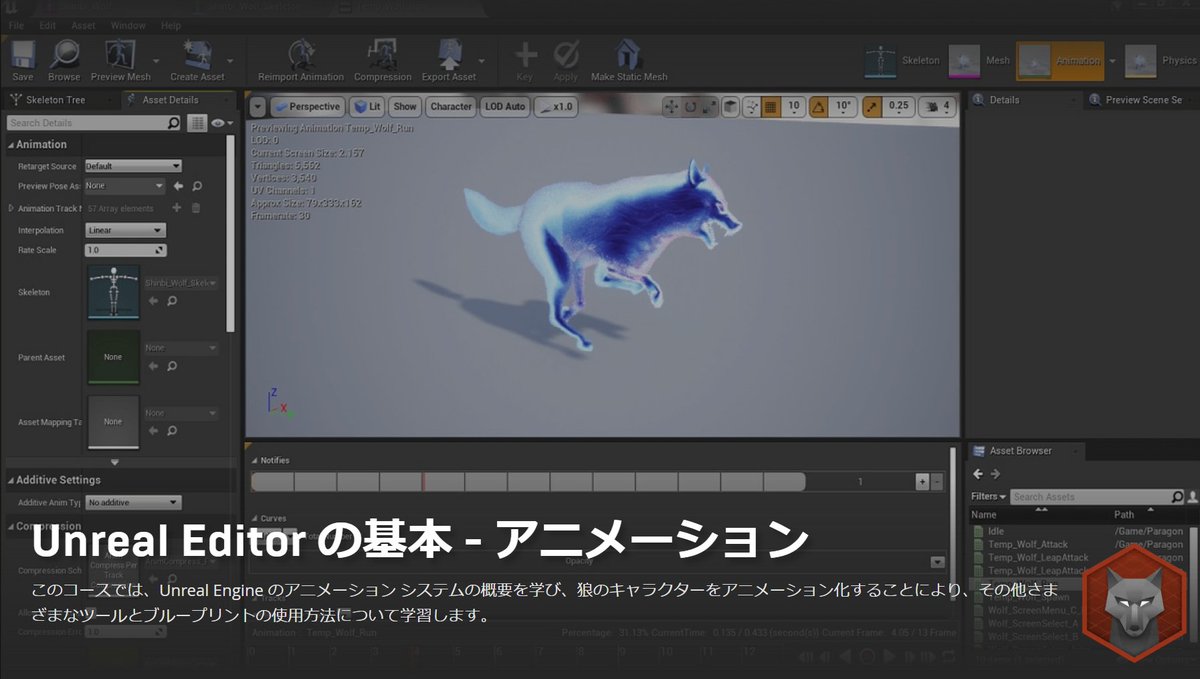Select scale gizmo in viewport

tap(709, 106)
